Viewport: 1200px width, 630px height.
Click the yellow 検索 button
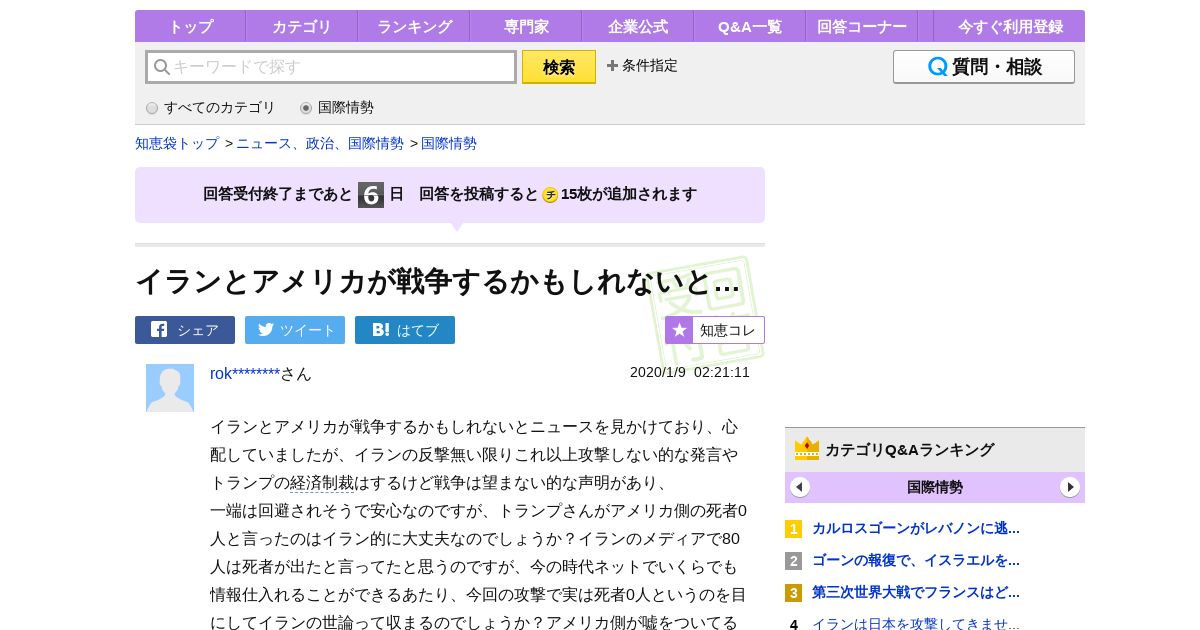pos(559,67)
